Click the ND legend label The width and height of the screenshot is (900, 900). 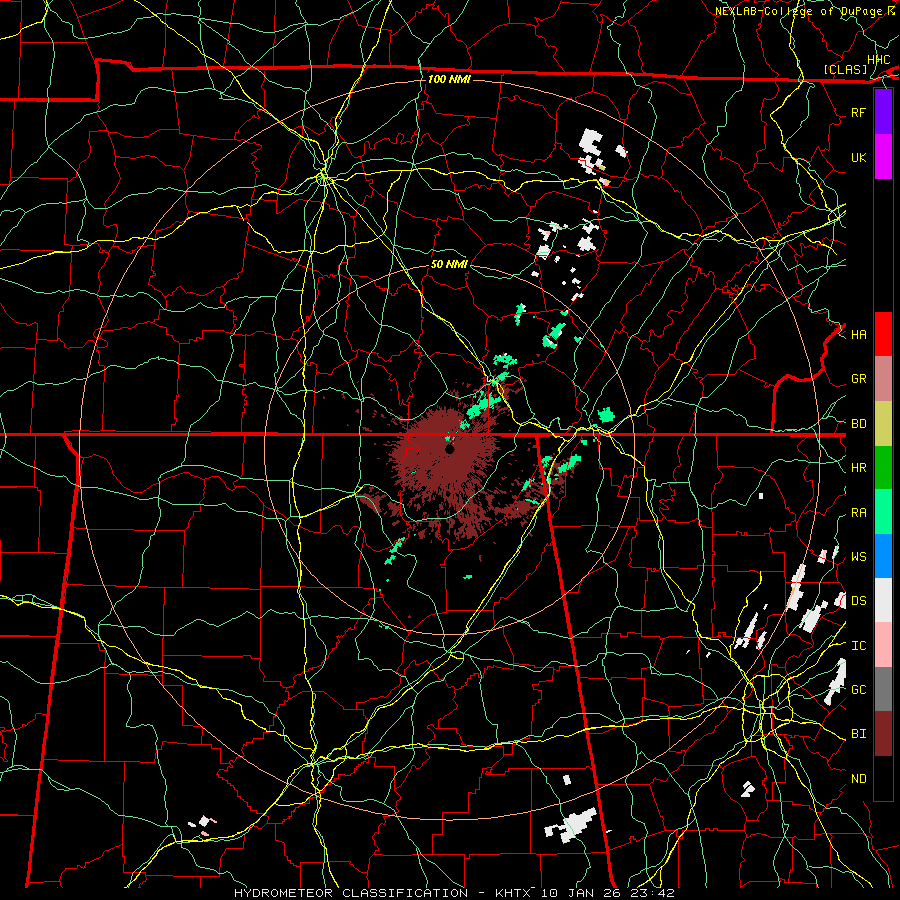tap(858, 779)
